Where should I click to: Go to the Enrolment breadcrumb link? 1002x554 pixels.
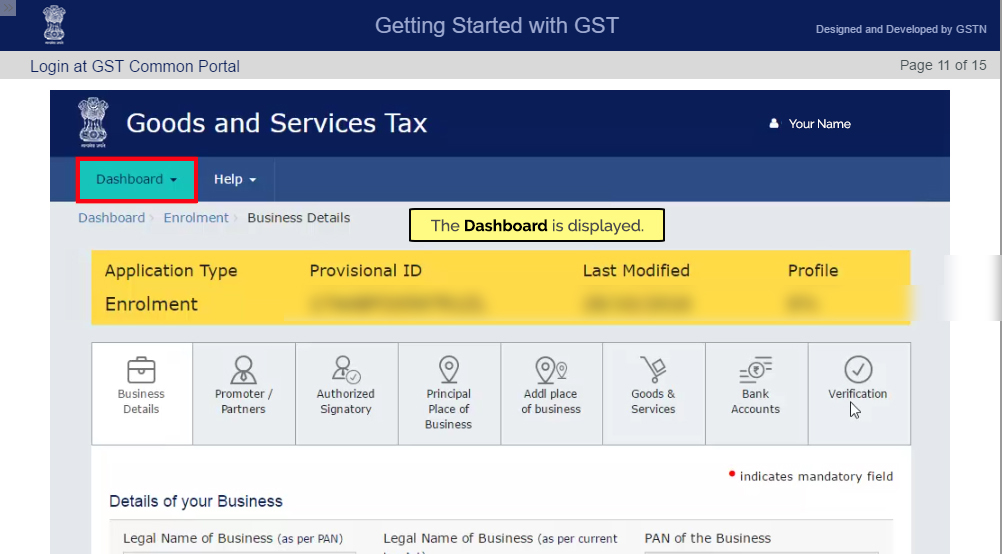(x=196, y=218)
